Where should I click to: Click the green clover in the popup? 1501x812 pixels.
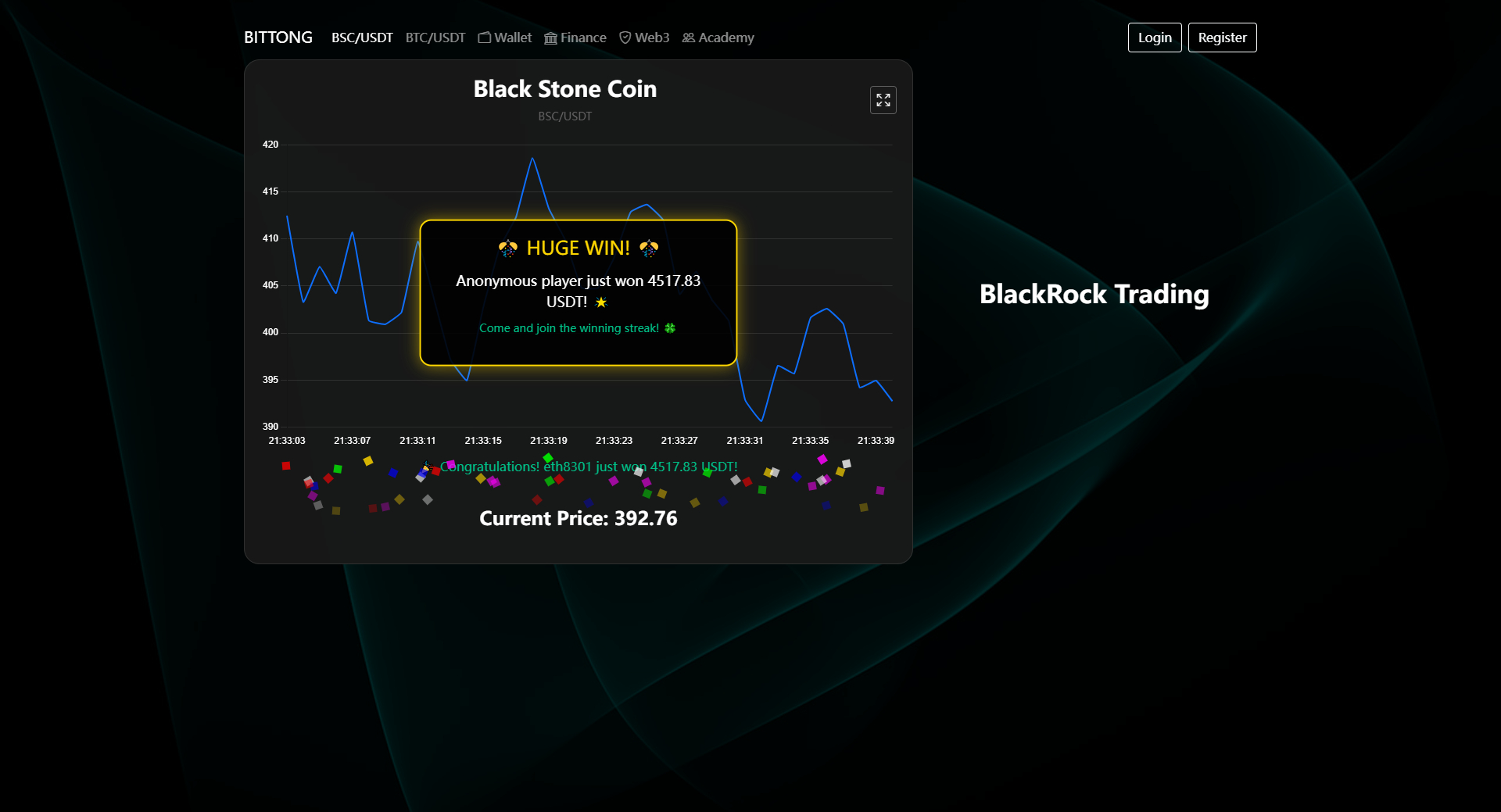tap(670, 328)
